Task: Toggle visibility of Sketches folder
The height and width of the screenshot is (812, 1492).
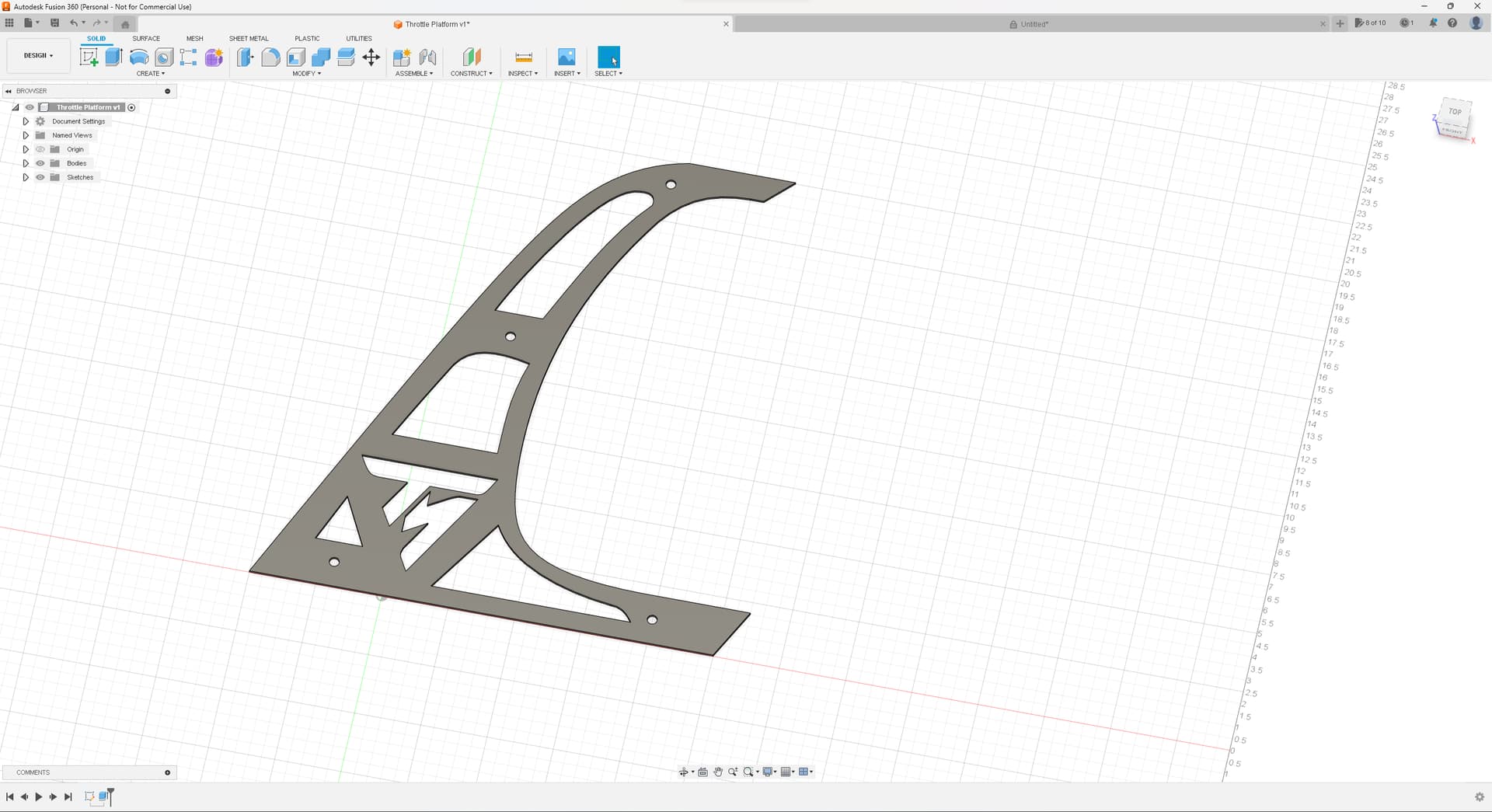Action: (40, 177)
